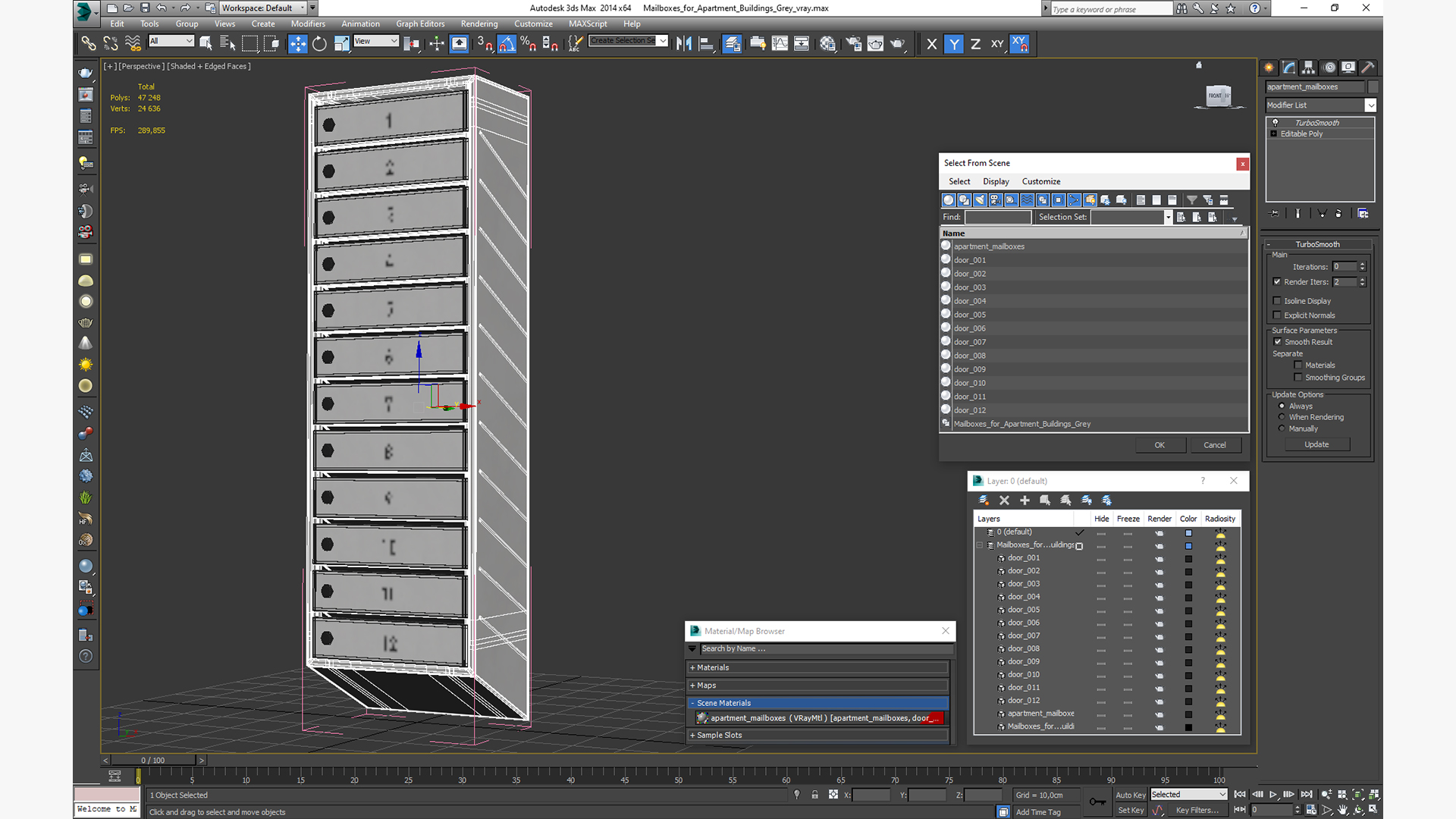Select the When Rendering radio option
The height and width of the screenshot is (819, 1456).
(x=1282, y=417)
